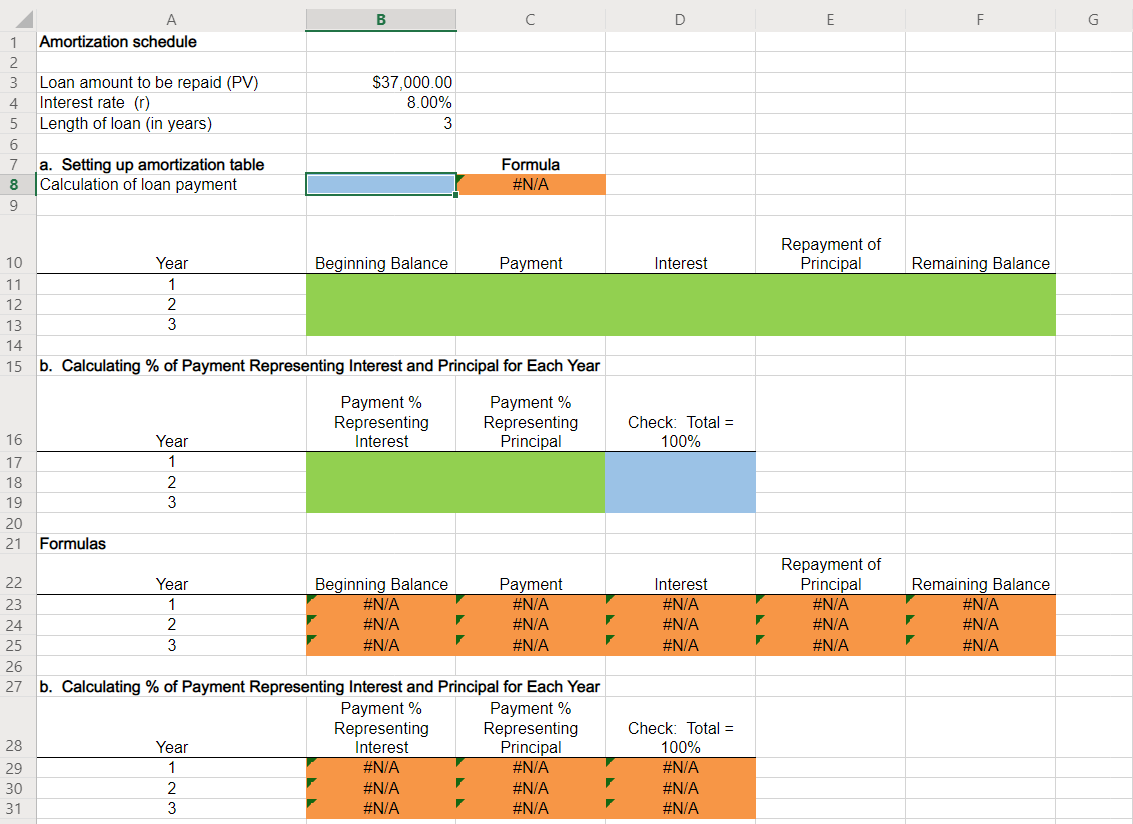Click the green error indicator on the #N/A Formula cell
Viewport: 1133px width, 824px height.
pyautogui.click(x=460, y=179)
